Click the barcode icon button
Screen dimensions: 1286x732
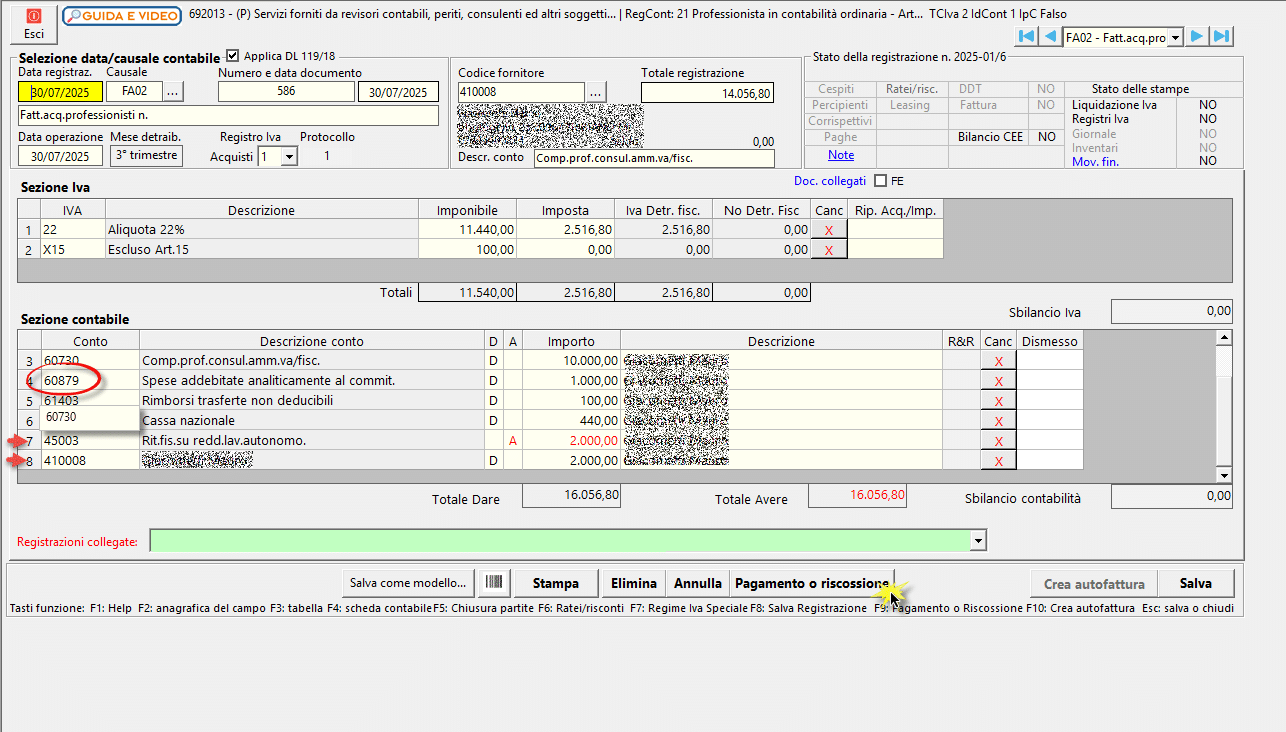[493, 583]
